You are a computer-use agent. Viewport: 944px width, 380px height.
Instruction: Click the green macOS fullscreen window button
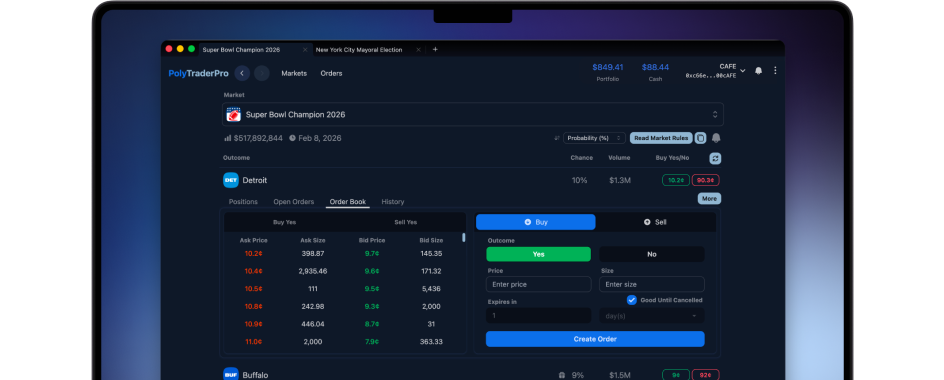click(x=191, y=49)
